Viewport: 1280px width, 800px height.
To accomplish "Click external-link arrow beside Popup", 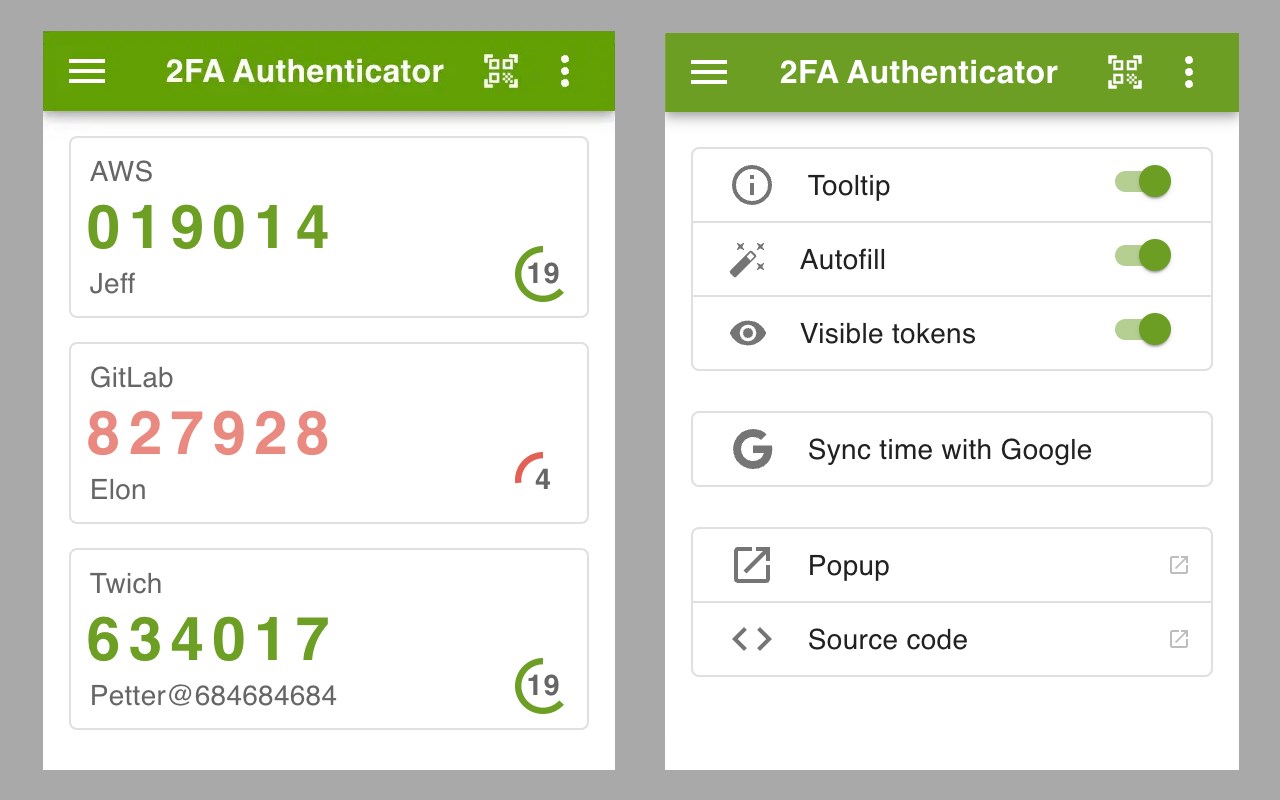I will point(1179,565).
